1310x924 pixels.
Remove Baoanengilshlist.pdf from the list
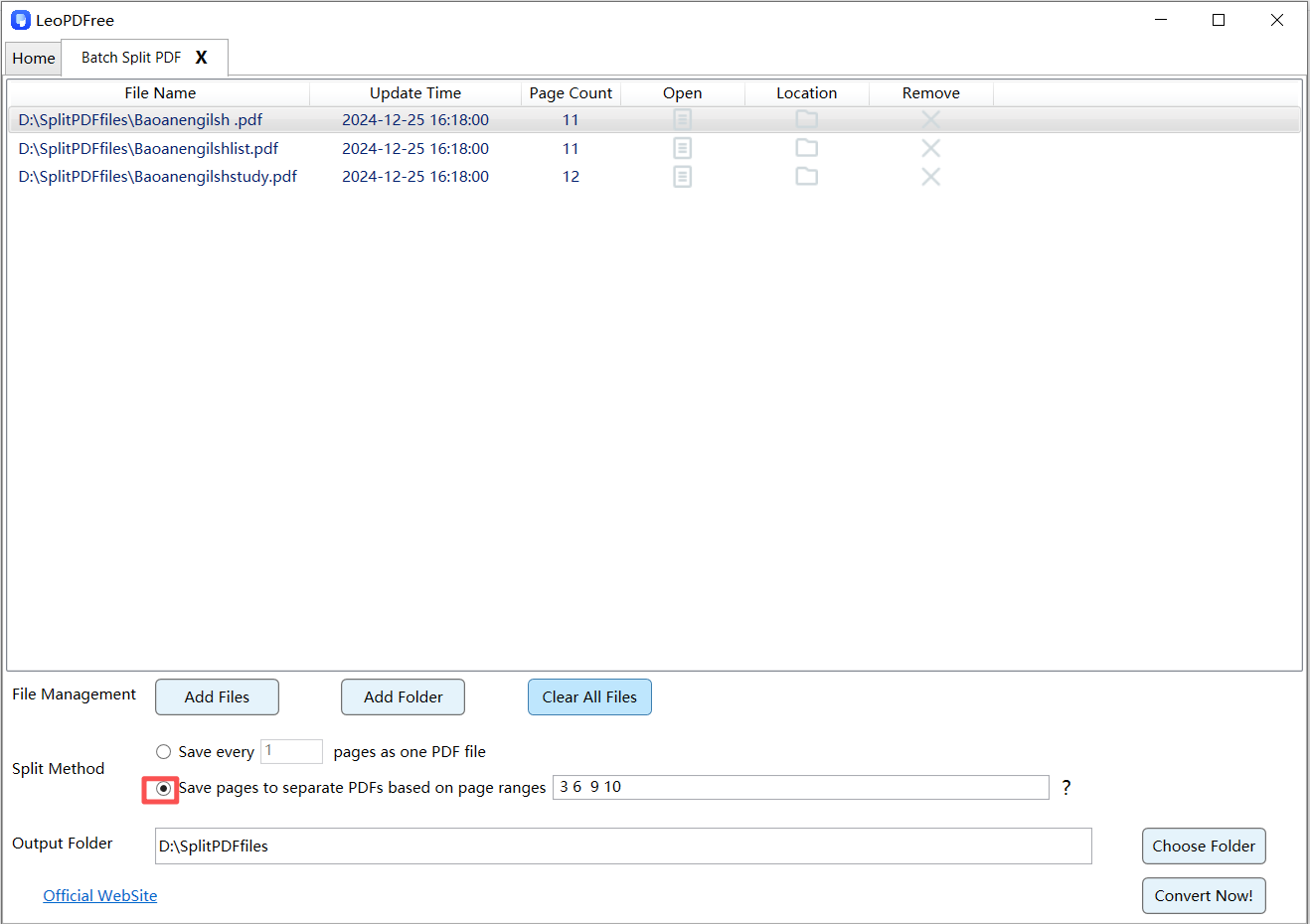point(930,148)
